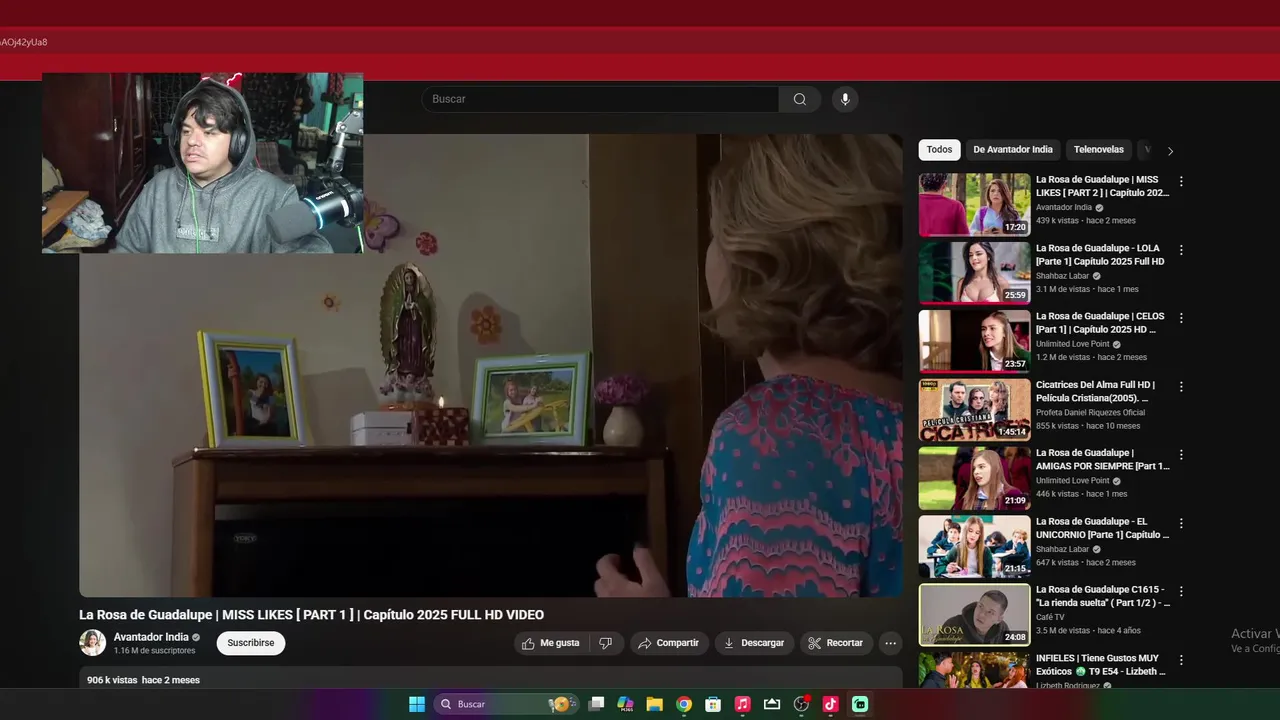
Task: Click the search magnifier button
Action: 800,99
